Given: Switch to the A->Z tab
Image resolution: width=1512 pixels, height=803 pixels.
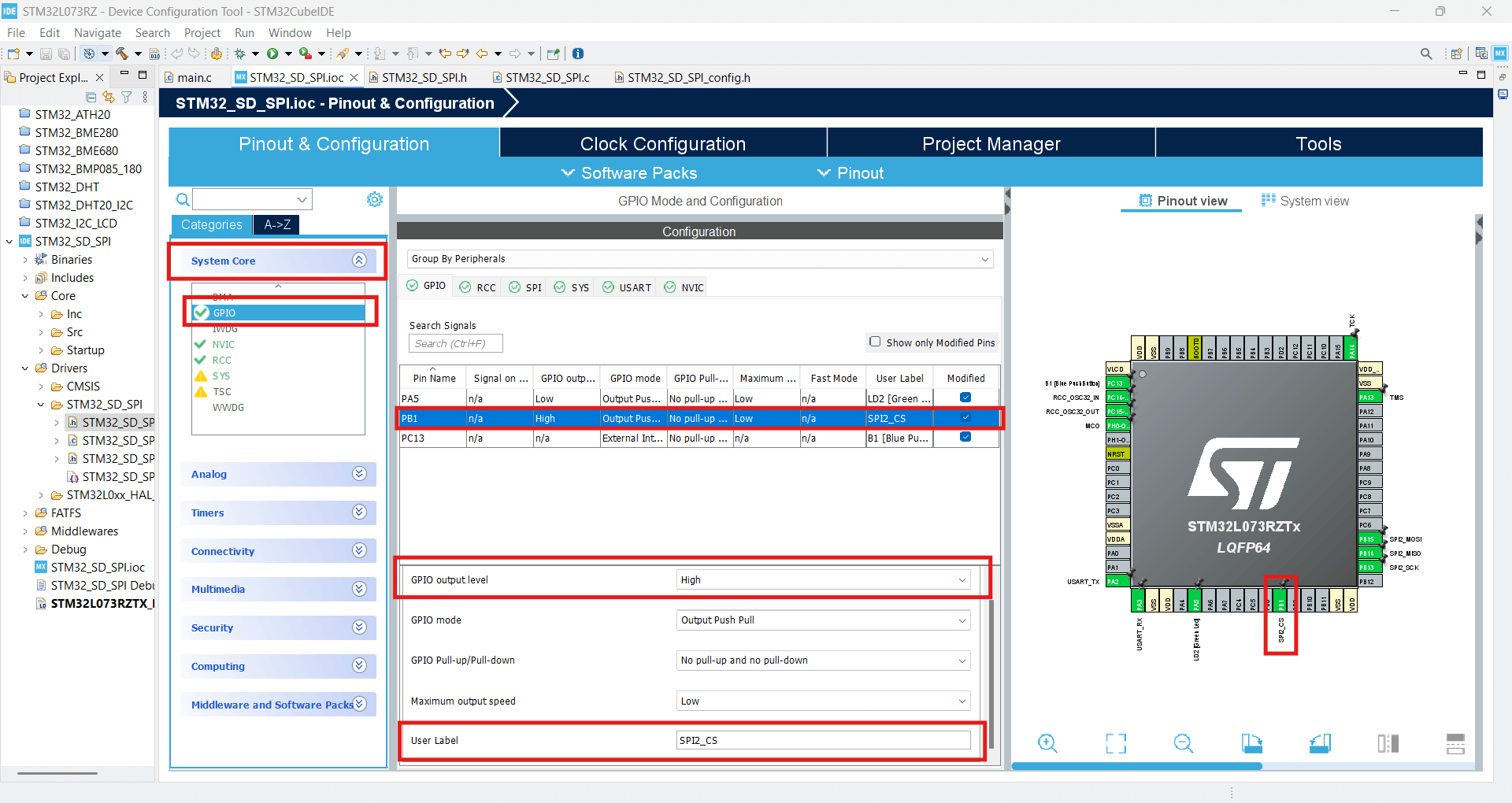Looking at the screenshot, I should (x=277, y=224).
